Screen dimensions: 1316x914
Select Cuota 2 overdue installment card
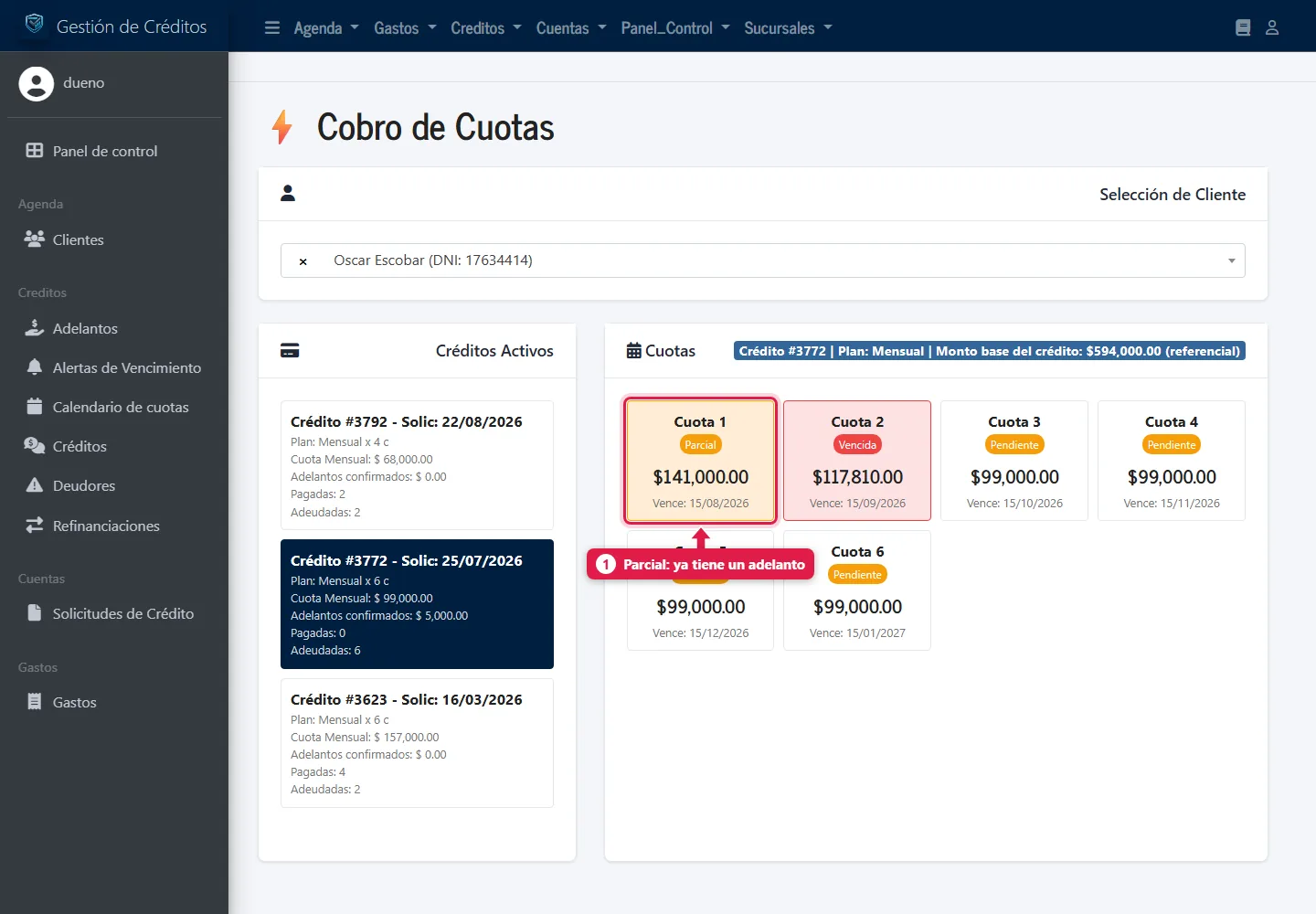pos(857,461)
